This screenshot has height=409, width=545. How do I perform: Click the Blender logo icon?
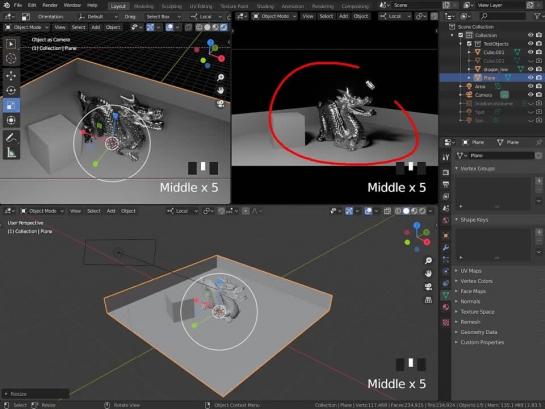click(x=7, y=5)
